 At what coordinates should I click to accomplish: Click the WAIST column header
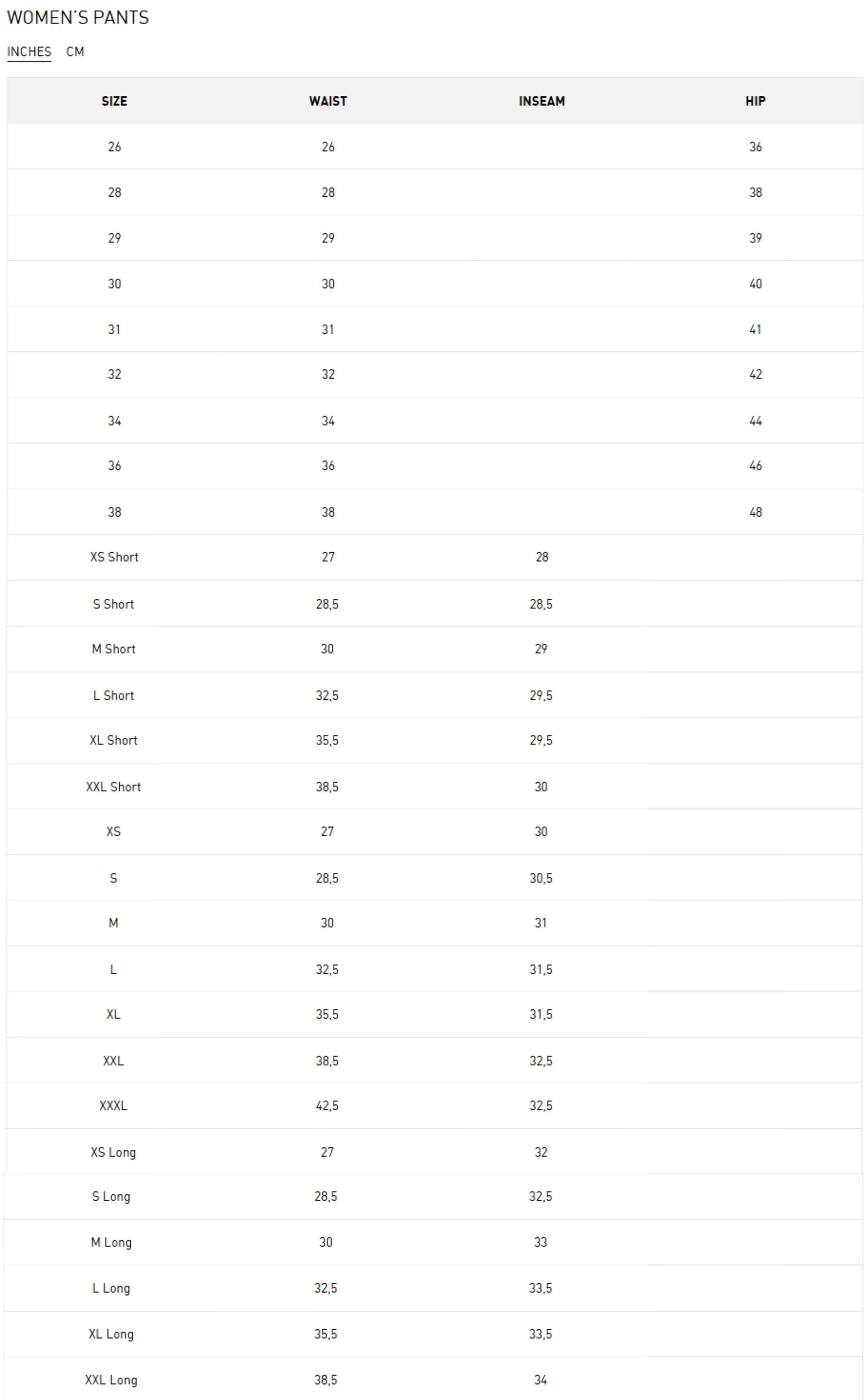(328, 101)
